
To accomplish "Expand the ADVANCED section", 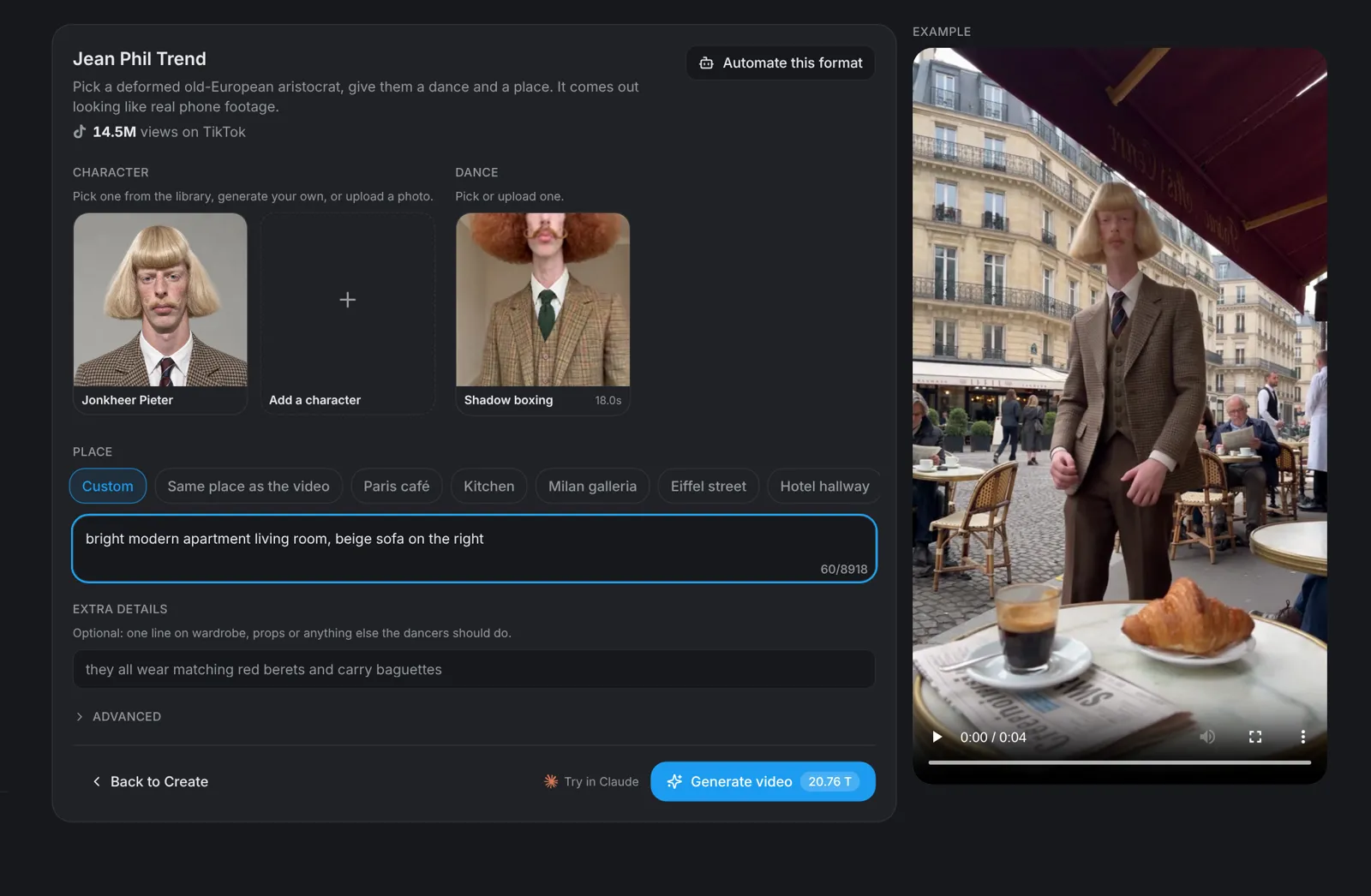I will pyautogui.click(x=118, y=716).
